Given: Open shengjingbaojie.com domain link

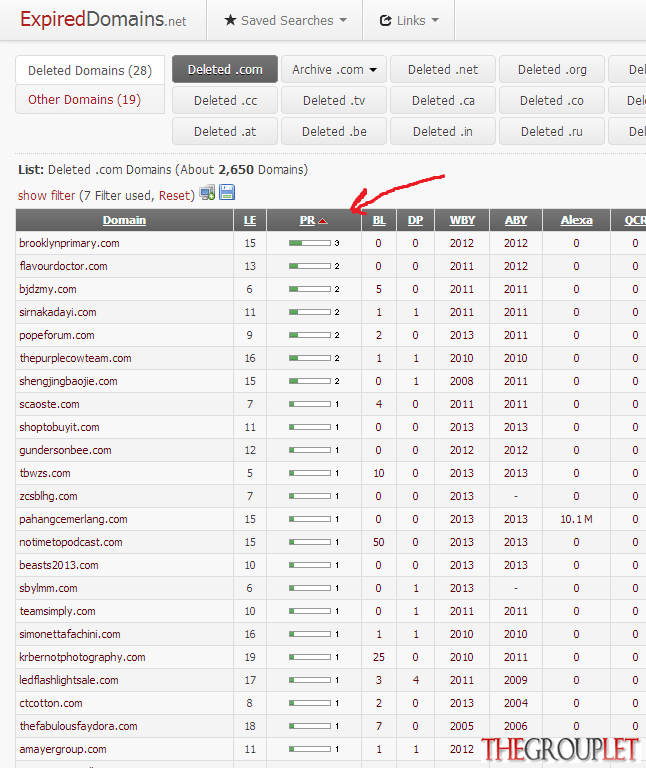Looking at the screenshot, I should pos(68,381).
